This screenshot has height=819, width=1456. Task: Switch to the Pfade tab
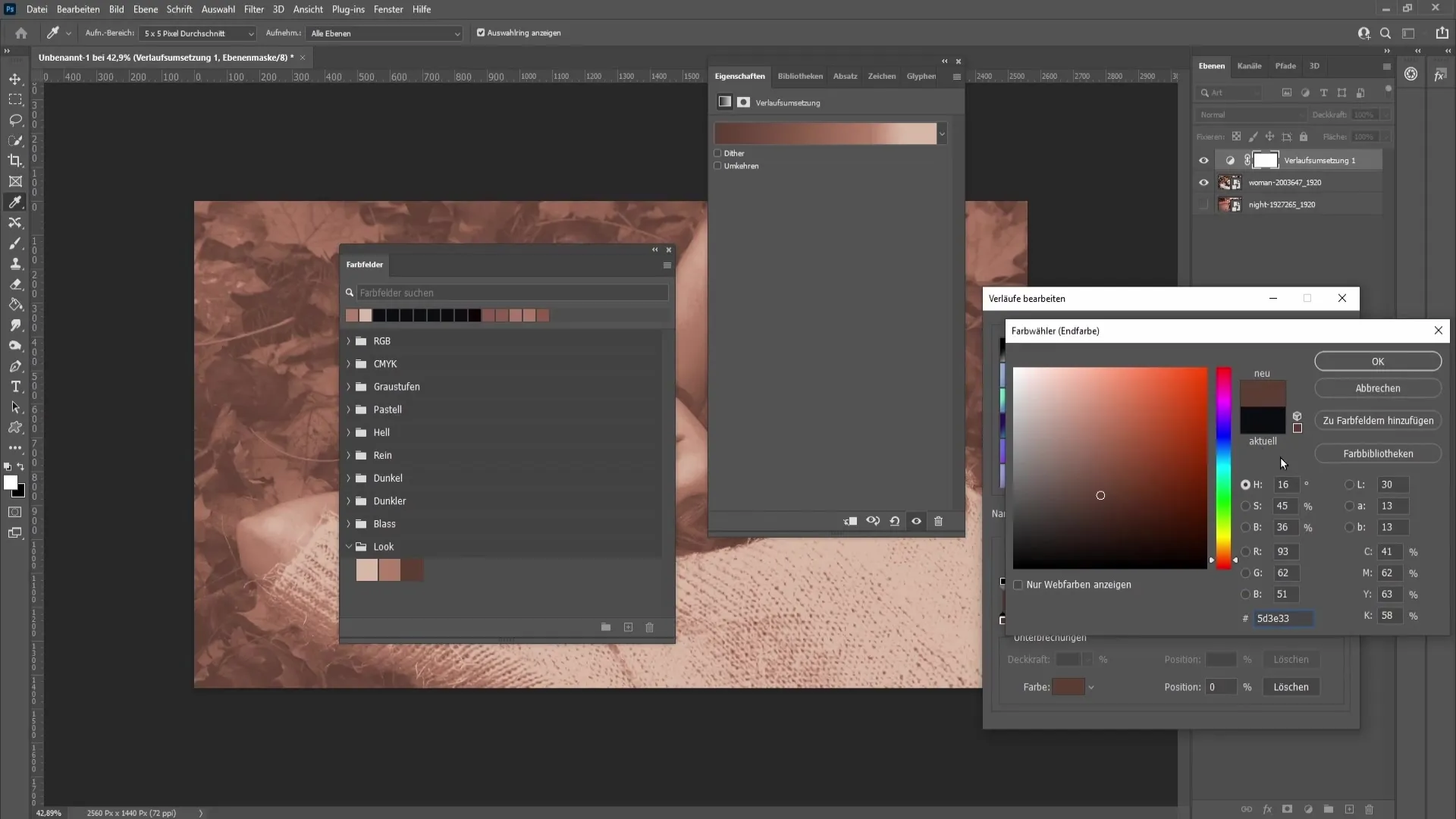tap(1285, 66)
